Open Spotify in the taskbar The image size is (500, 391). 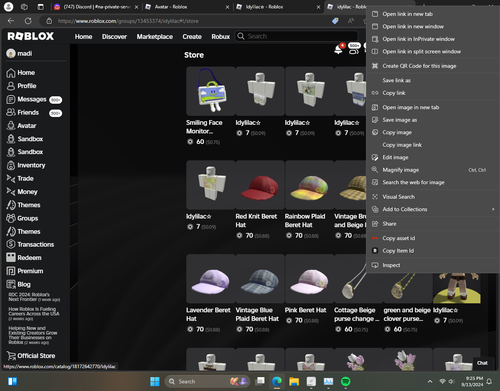coord(345,381)
